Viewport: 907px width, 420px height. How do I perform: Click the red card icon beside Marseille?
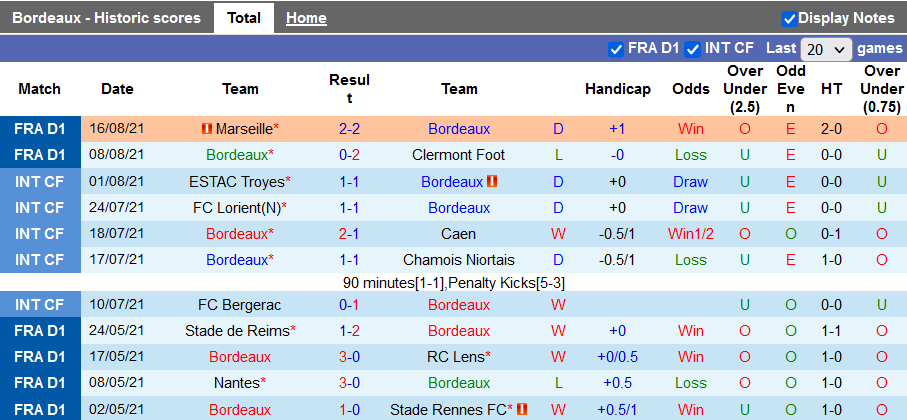(x=206, y=129)
